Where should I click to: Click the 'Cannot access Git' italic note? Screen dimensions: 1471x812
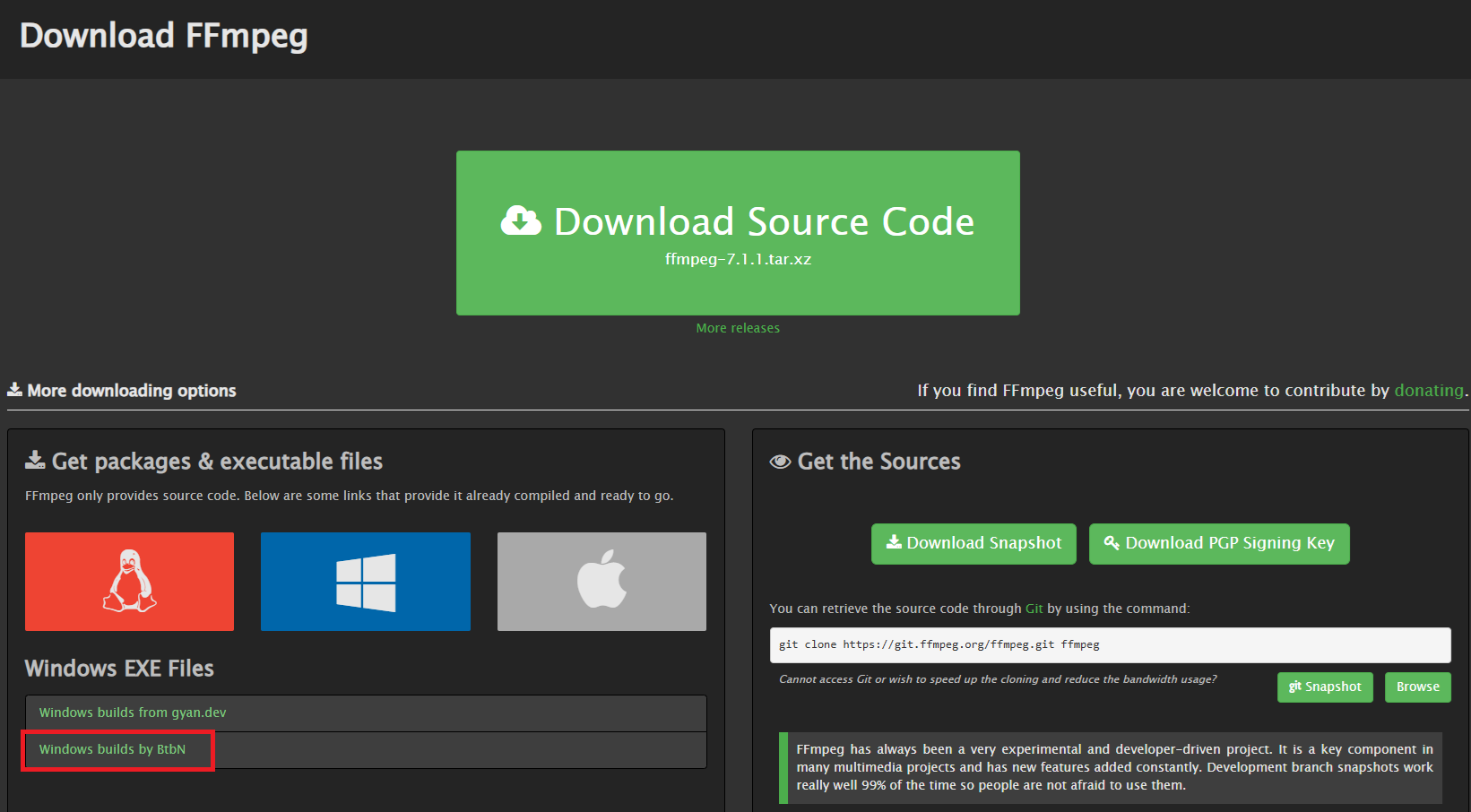(998, 679)
